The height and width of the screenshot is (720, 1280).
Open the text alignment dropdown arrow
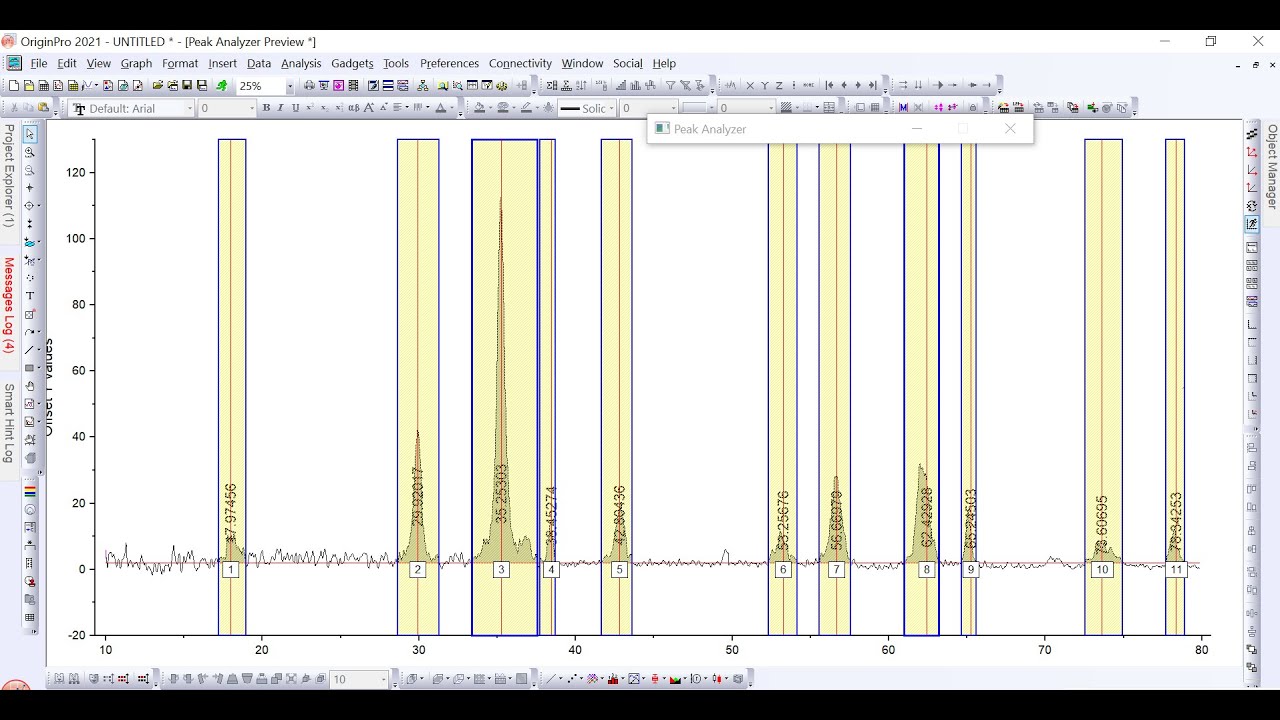pyautogui.click(x=406, y=108)
